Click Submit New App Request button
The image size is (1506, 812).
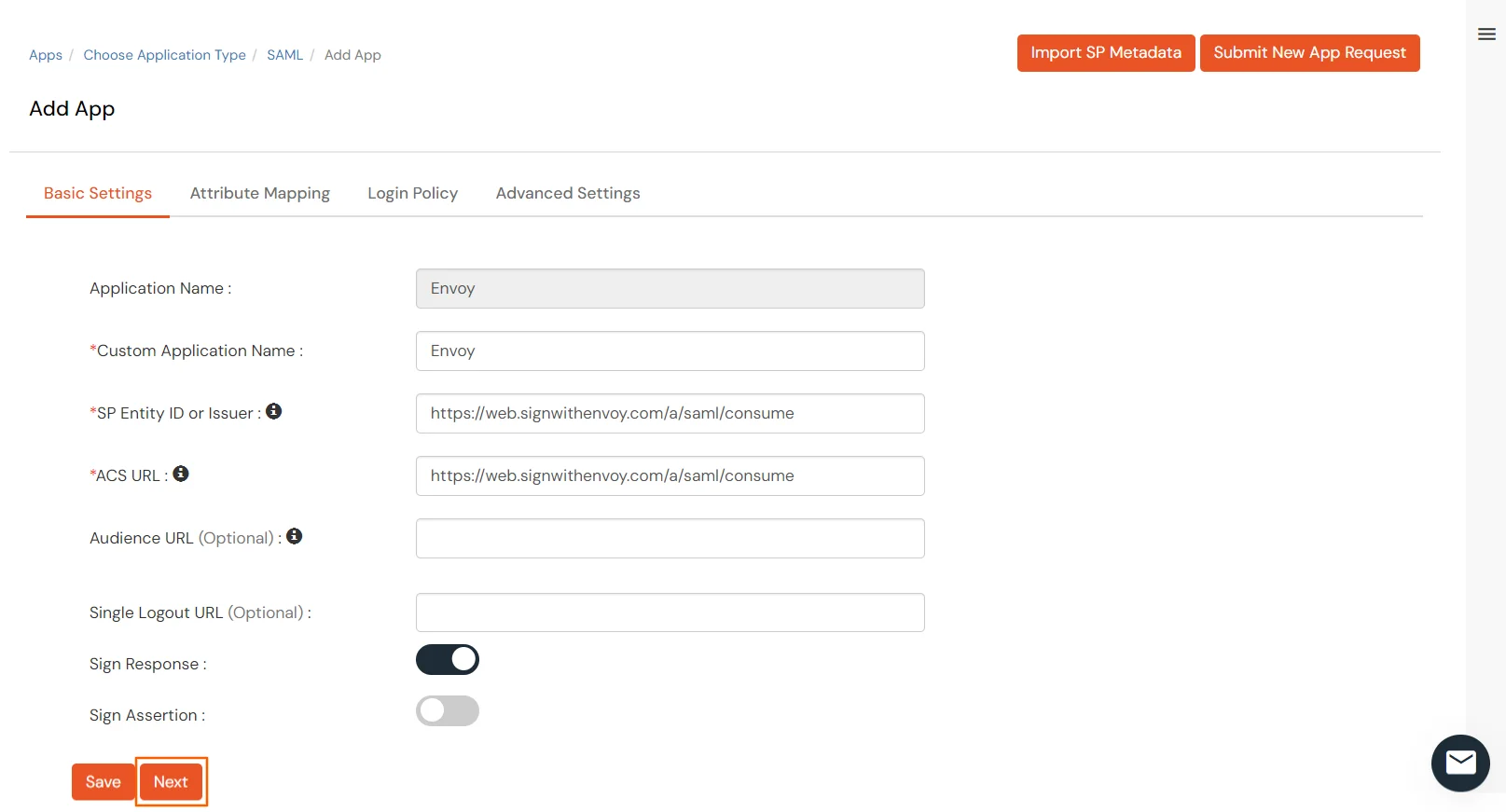(1310, 53)
